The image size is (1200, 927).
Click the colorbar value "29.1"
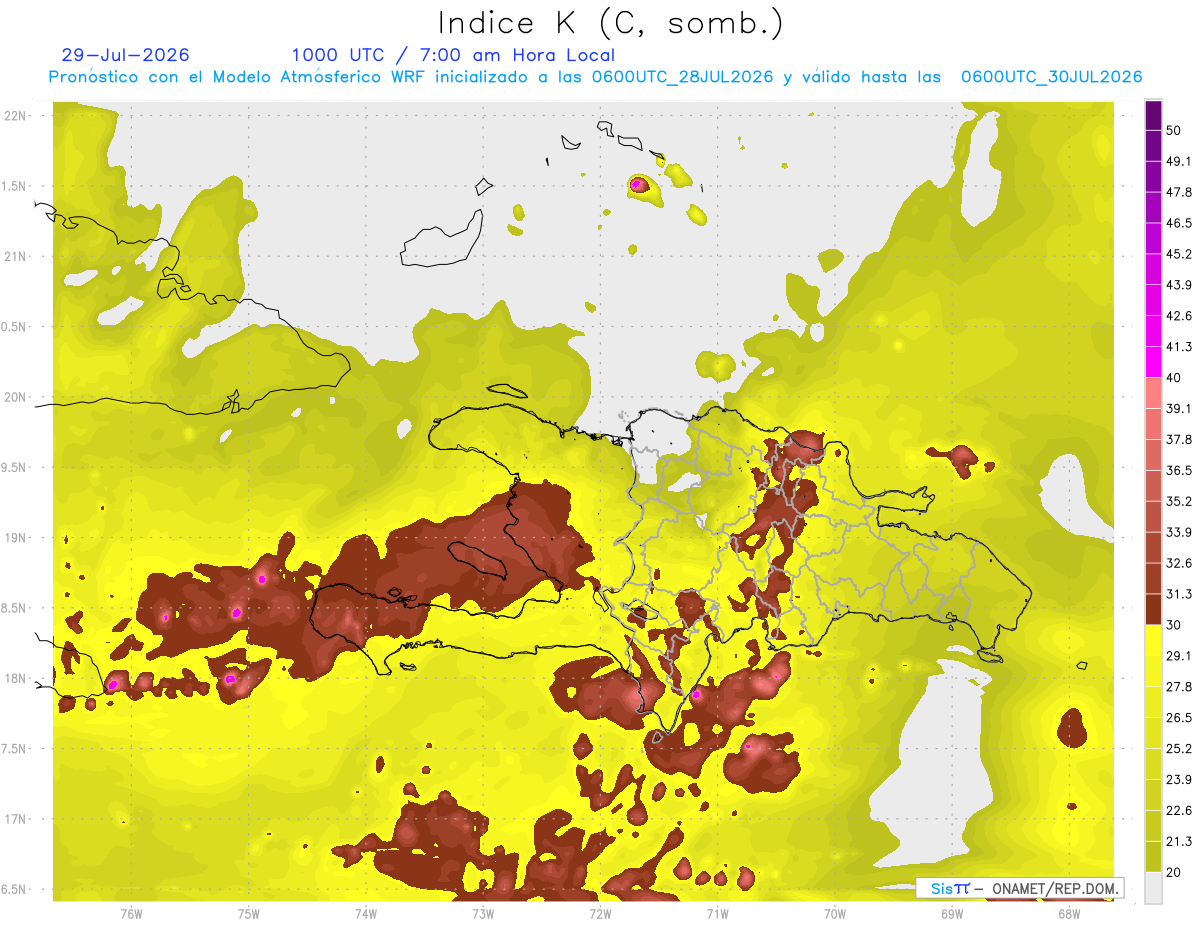[1179, 656]
